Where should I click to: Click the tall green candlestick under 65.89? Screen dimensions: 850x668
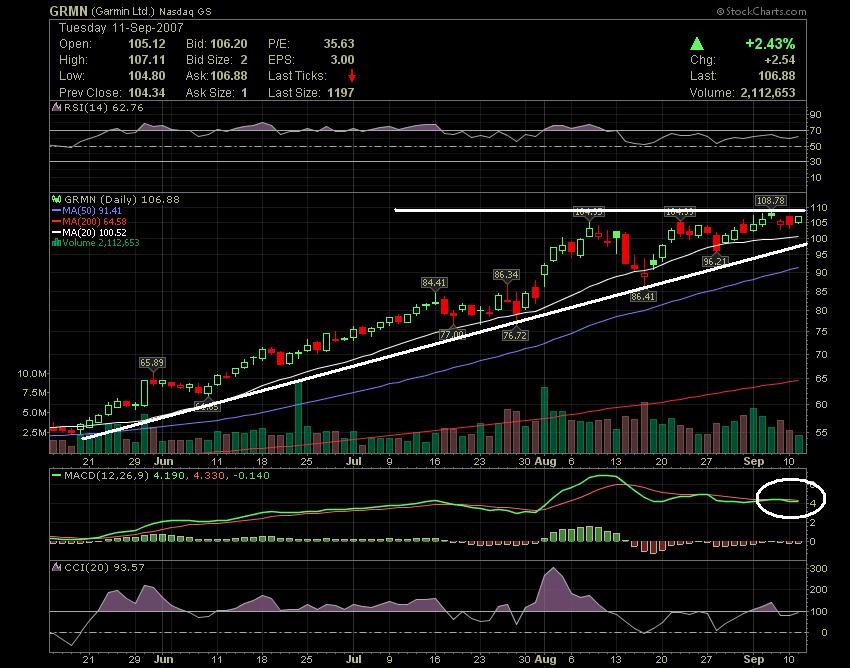coord(144,393)
